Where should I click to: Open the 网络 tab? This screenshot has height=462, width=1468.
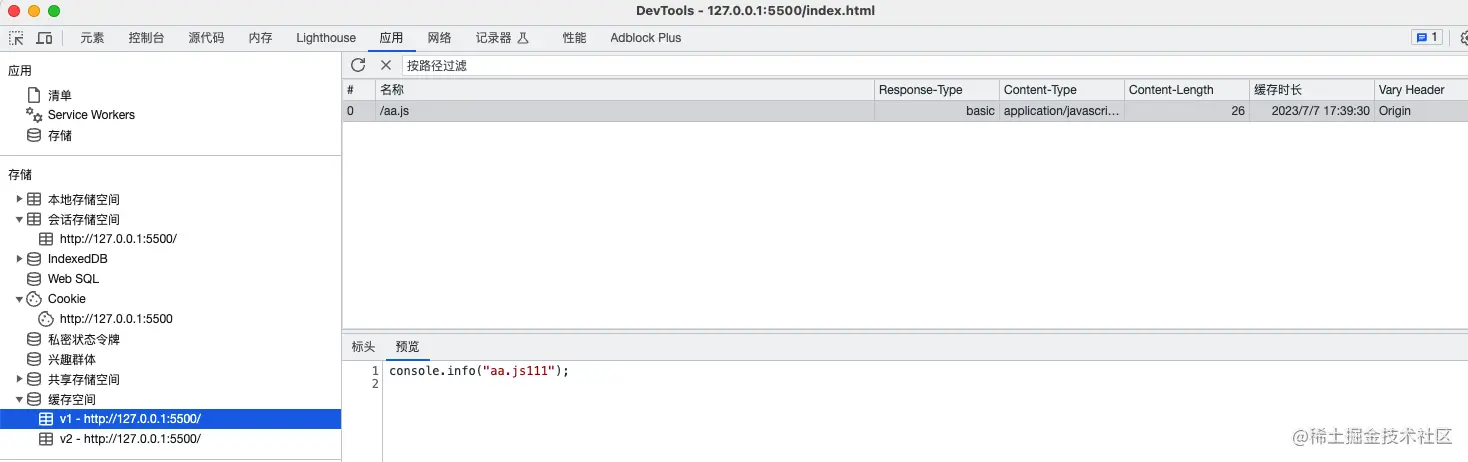click(x=439, y=38)
